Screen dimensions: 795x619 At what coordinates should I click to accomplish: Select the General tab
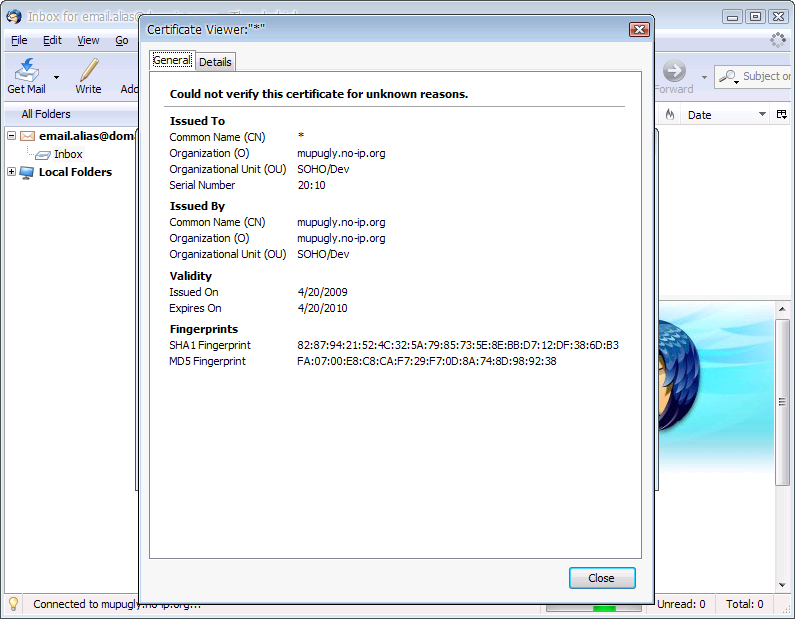click(x=172, y=61)
